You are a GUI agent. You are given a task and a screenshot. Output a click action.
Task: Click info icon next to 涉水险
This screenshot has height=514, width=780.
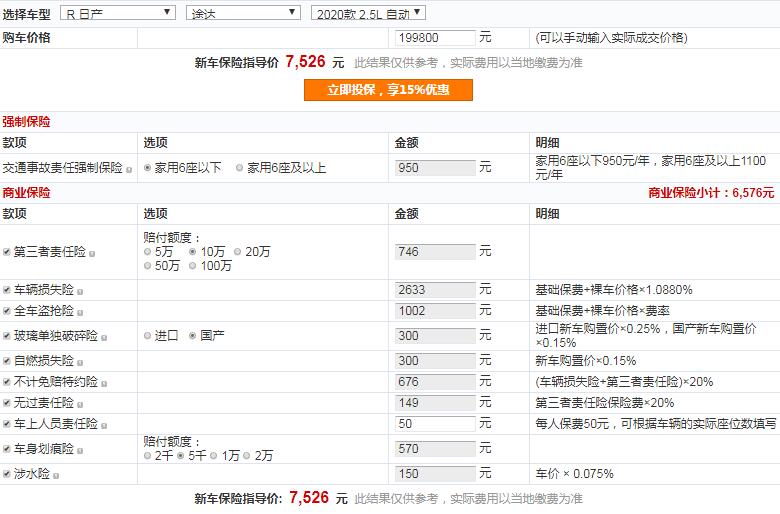click(56, 476)
